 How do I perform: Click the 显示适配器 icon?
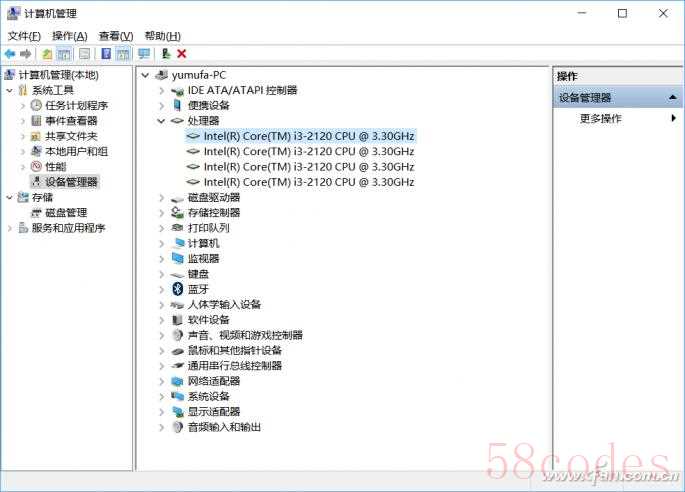click(x=177, y=412)
